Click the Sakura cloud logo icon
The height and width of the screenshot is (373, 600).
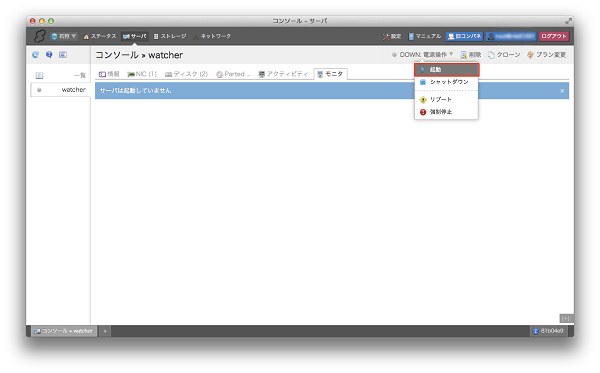click(39, 36)
